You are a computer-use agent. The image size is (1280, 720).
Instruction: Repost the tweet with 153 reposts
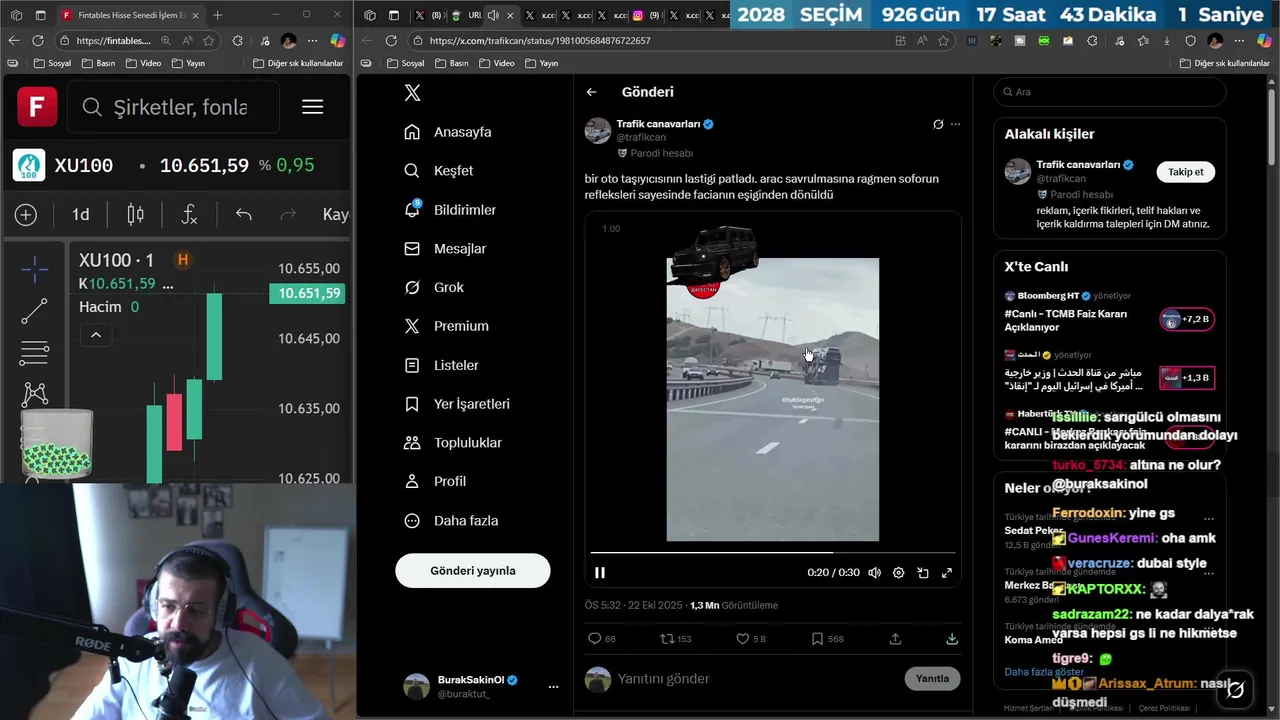point(676,639)
